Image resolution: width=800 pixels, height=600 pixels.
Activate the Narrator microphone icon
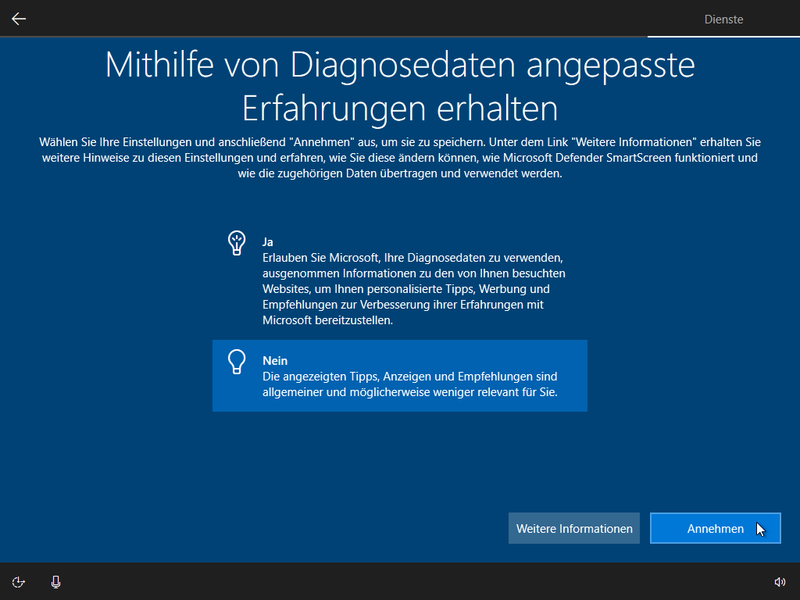pos(54,581)
